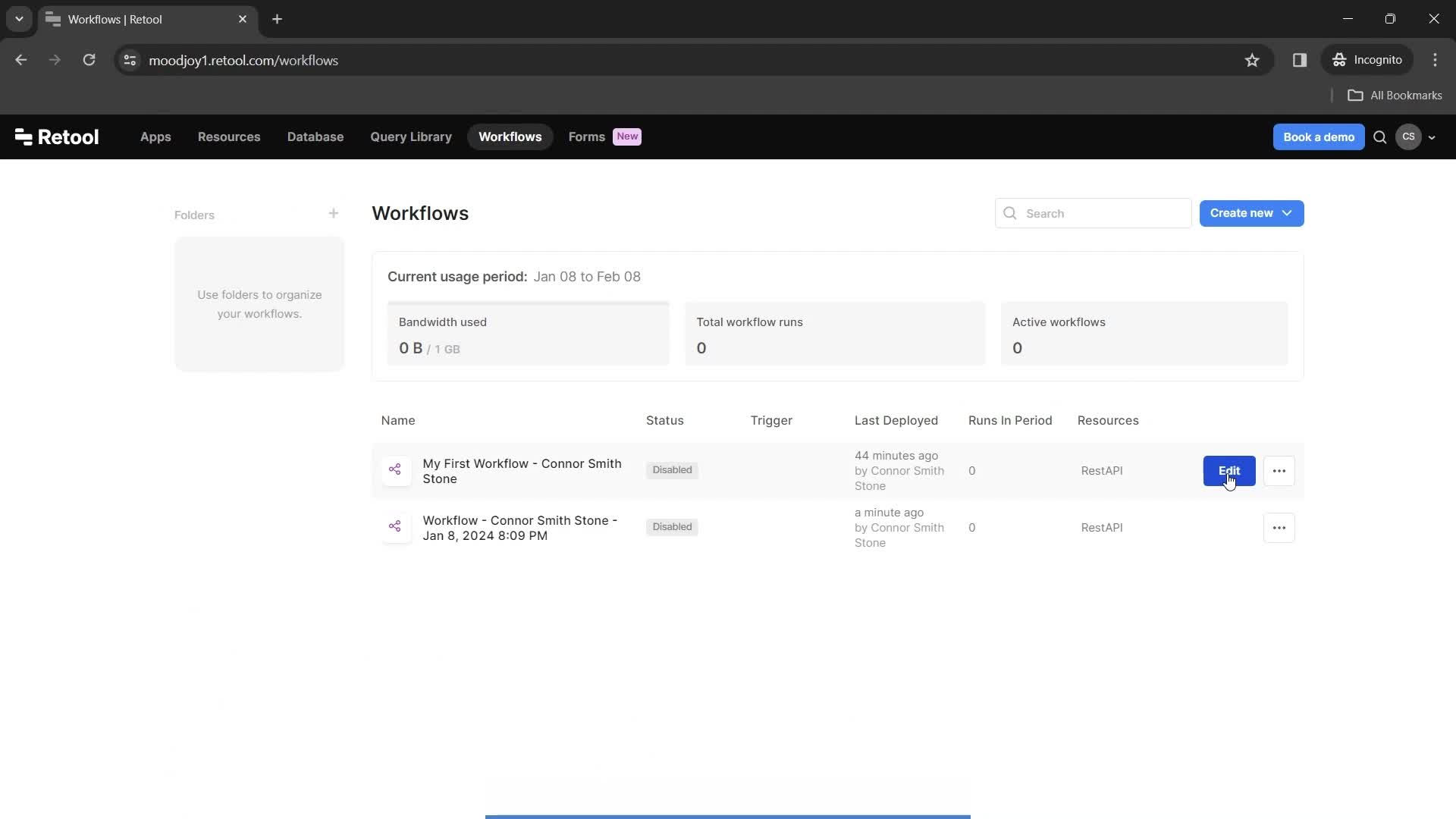Open the tab search dropdown
The height and width of the screenshot is (819, 1456).
(19, 20)
